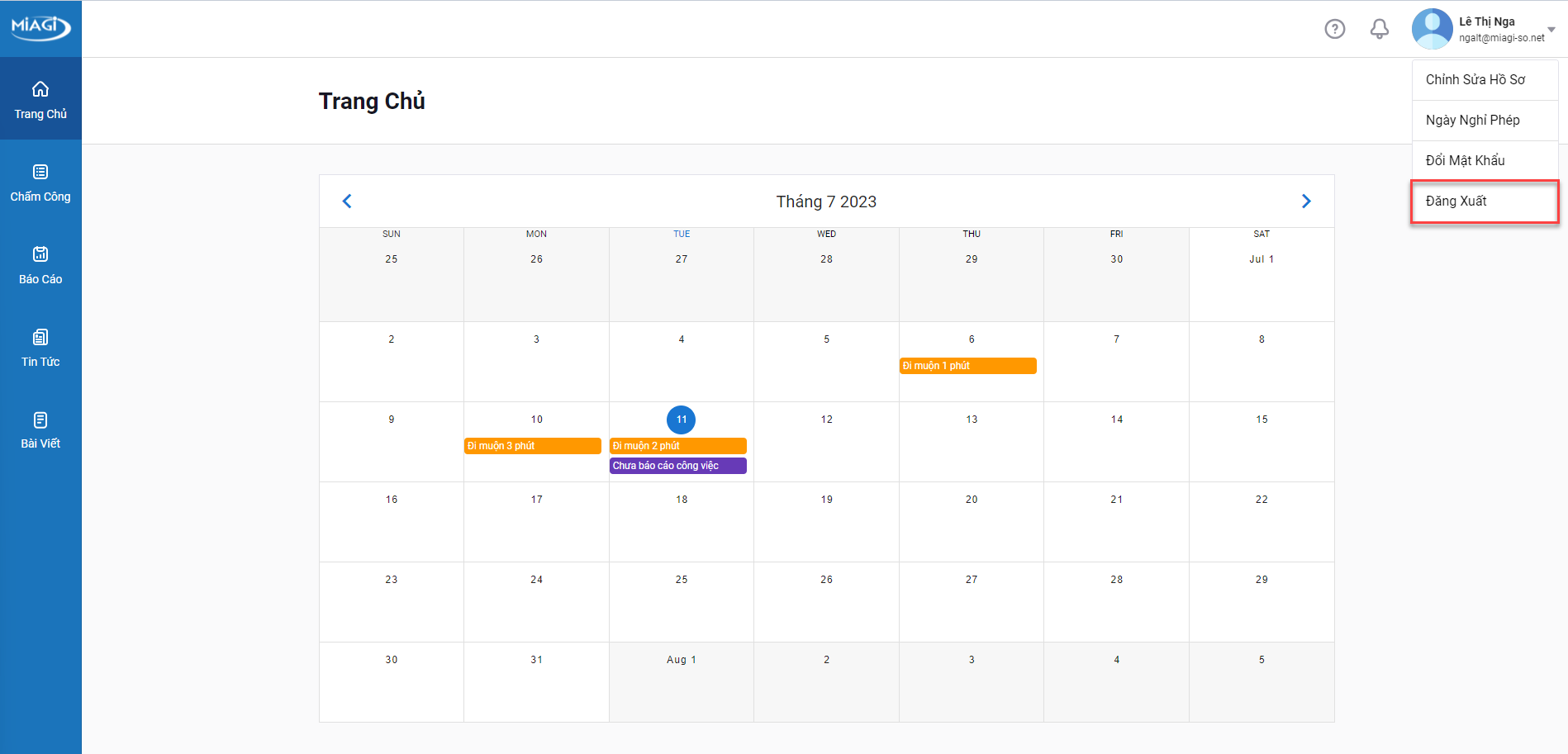Open the 'Đi muộn 1 phút' event

[967, 366]
